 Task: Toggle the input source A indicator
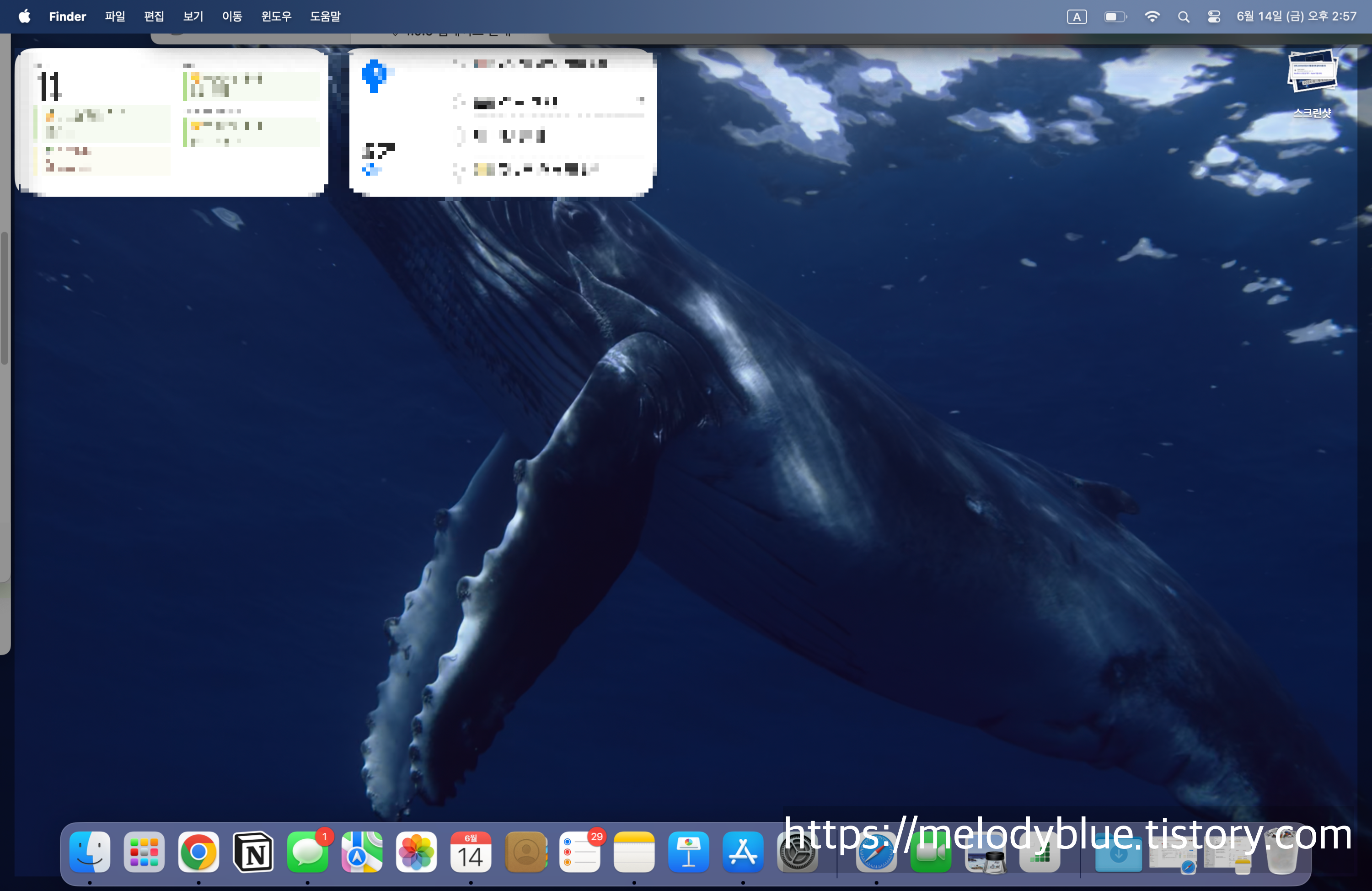click(x=1076, y=17)
